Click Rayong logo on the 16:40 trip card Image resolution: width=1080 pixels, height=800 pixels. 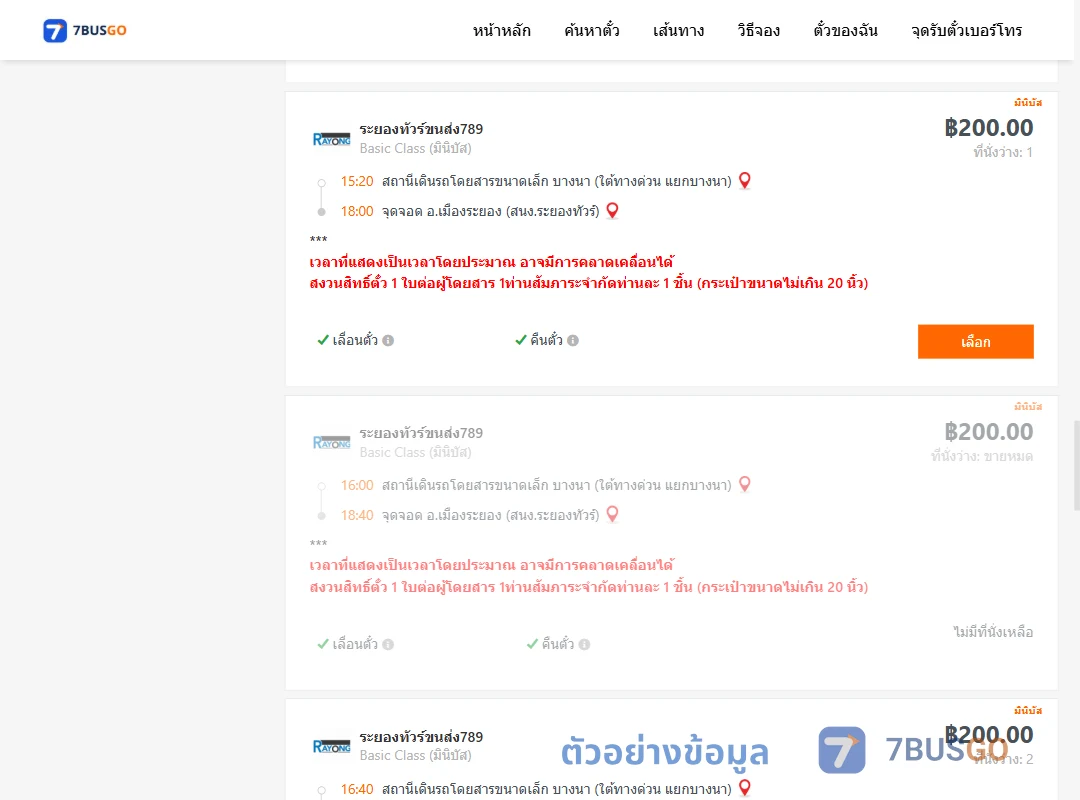(331, 746)
